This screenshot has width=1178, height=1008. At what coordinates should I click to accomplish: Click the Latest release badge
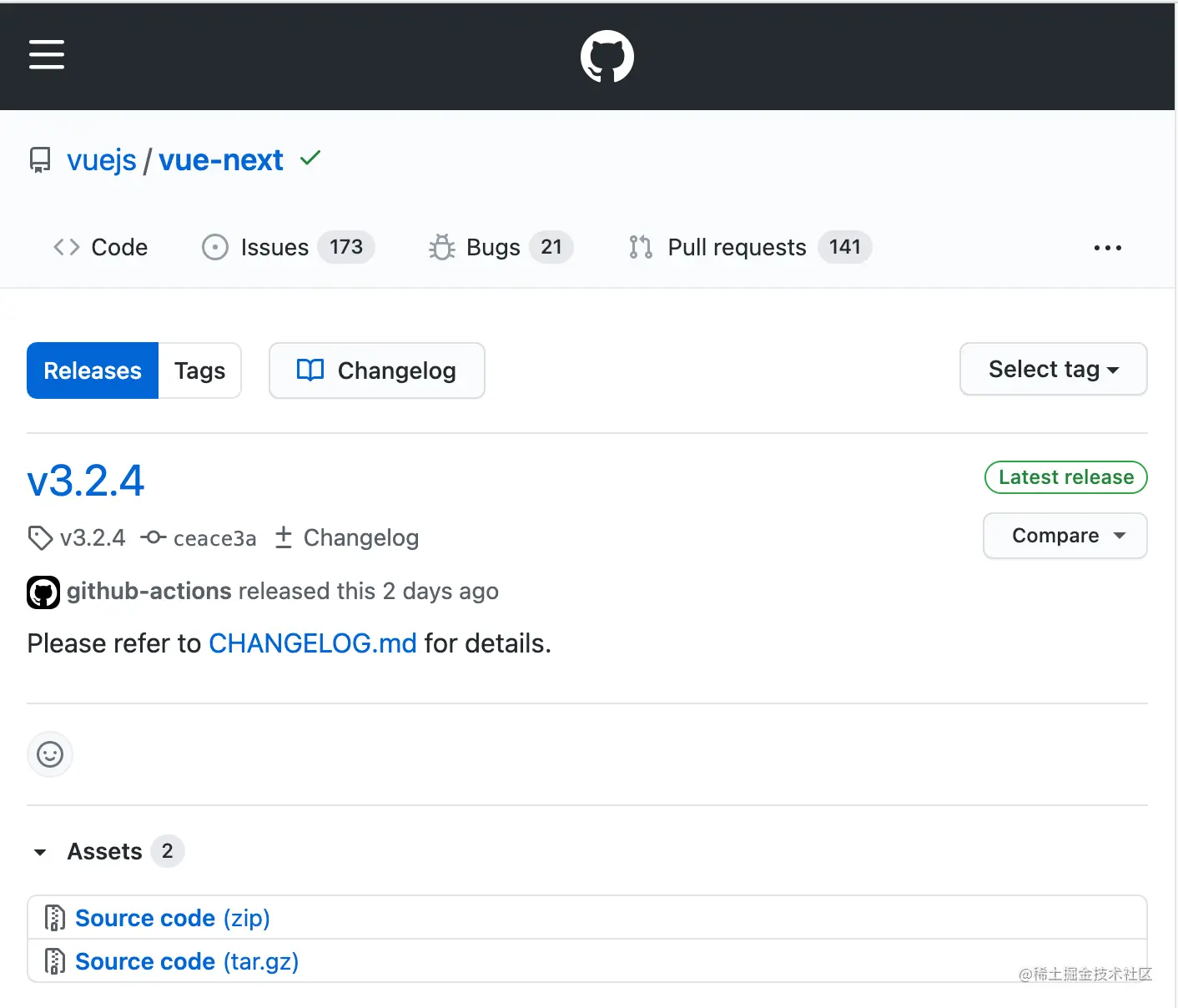1066,477
